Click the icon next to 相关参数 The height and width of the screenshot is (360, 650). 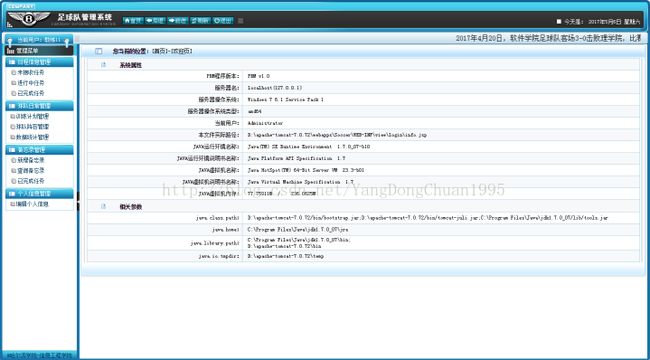[104, 207]
